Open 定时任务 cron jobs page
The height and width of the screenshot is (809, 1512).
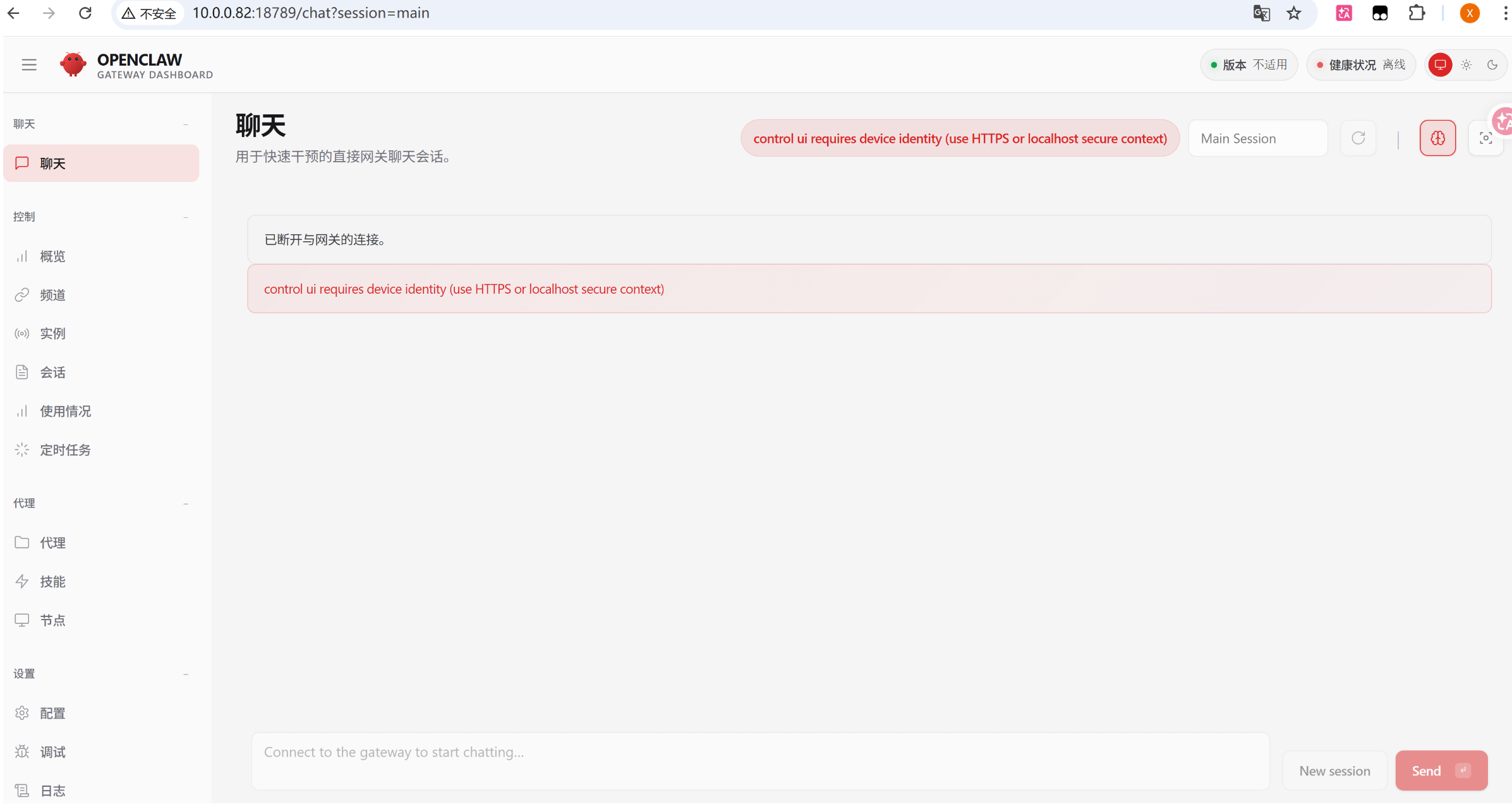pyautogui.click(x=65, y=450)
